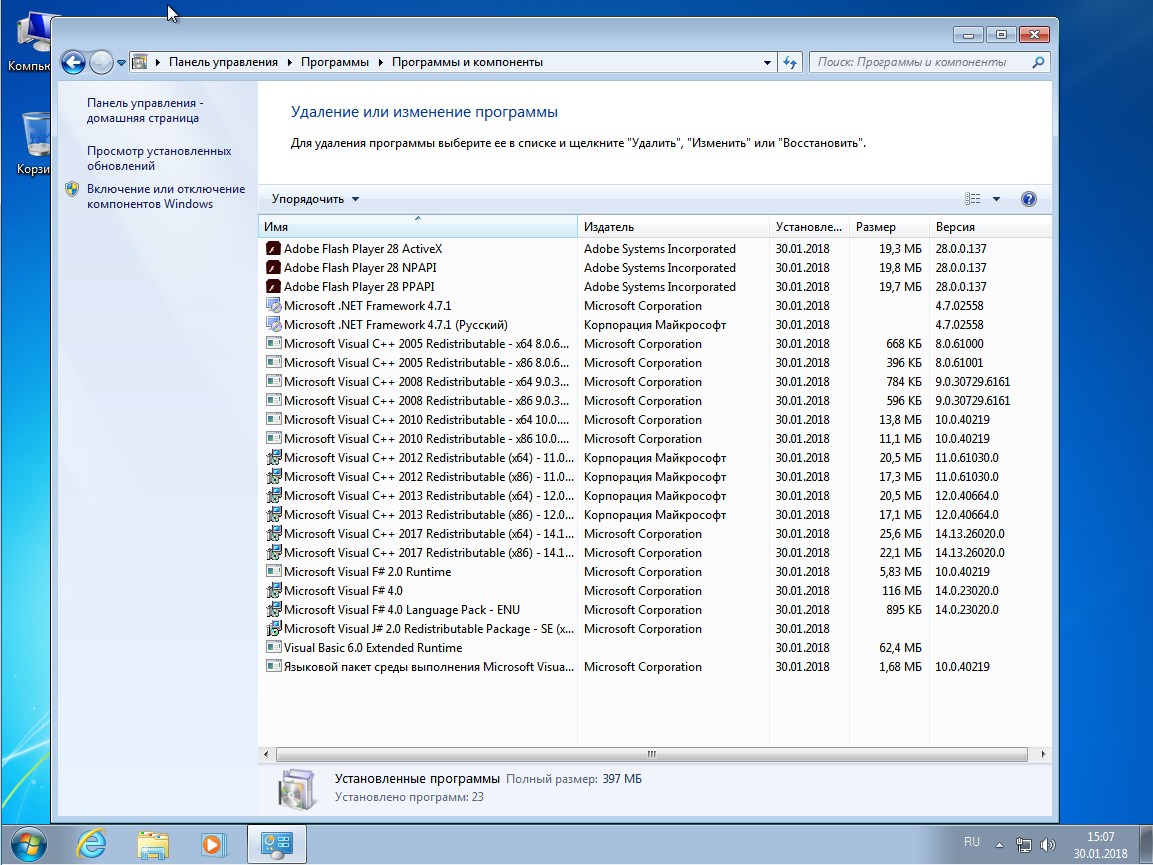Launch Windows Media Player taskbar icon
Viewport: 1153px width, 865px height.
pos(213,844)
